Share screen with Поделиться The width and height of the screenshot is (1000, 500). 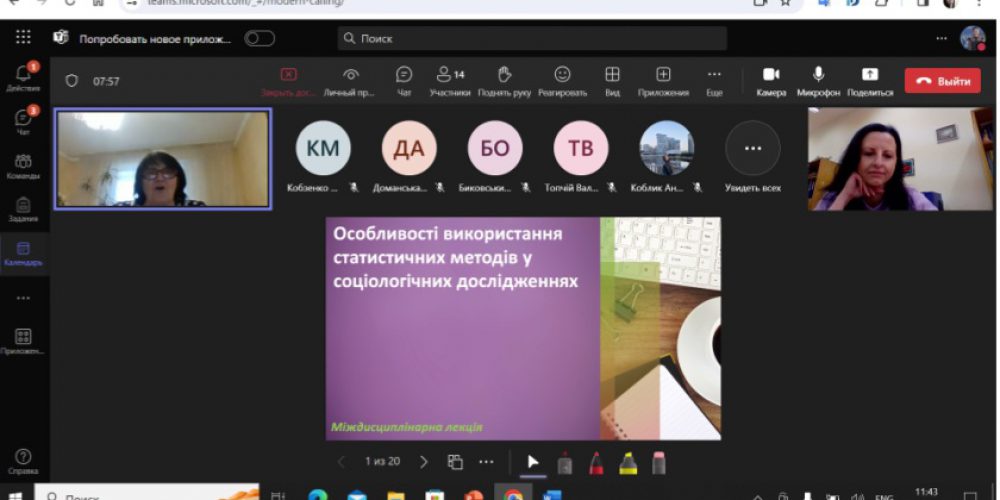pyautogui.click(x=869, y=80)
